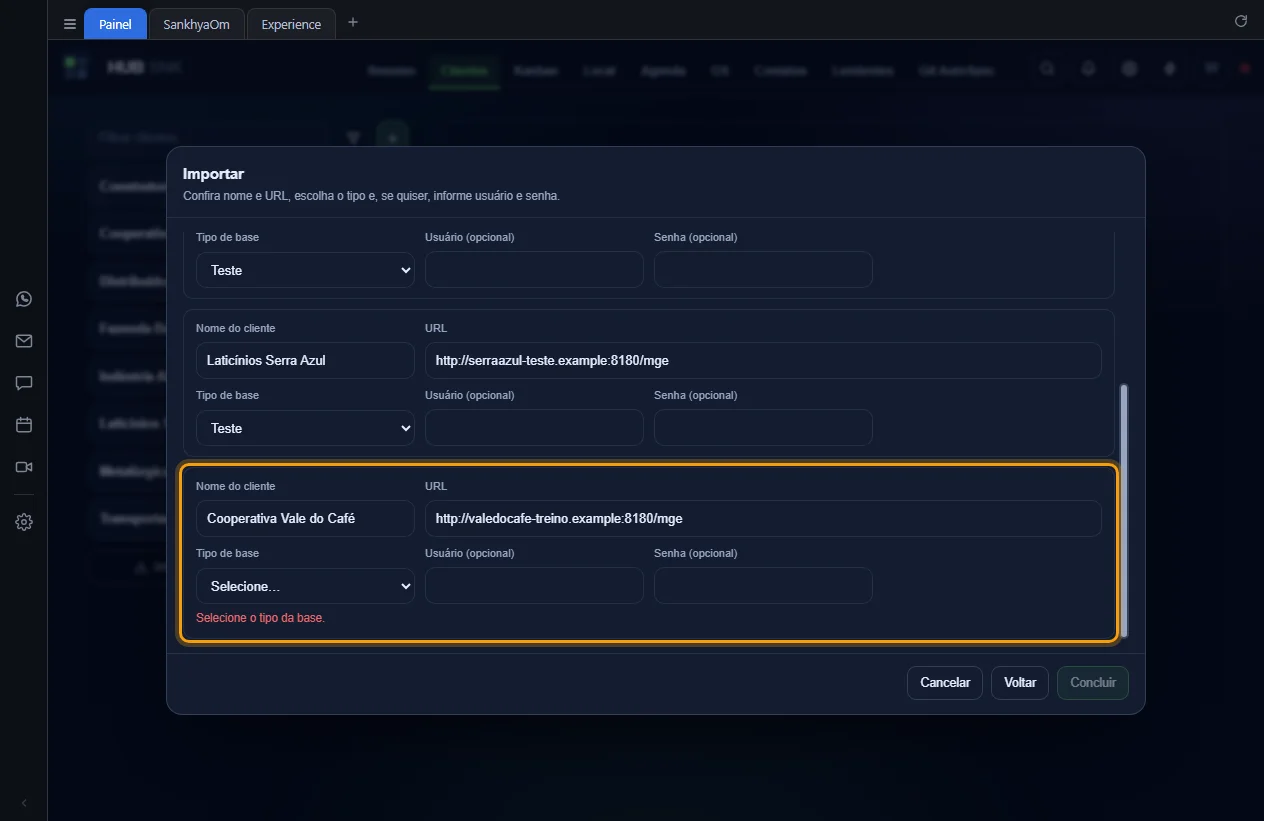Click the Cancelar button

[945, 683]
